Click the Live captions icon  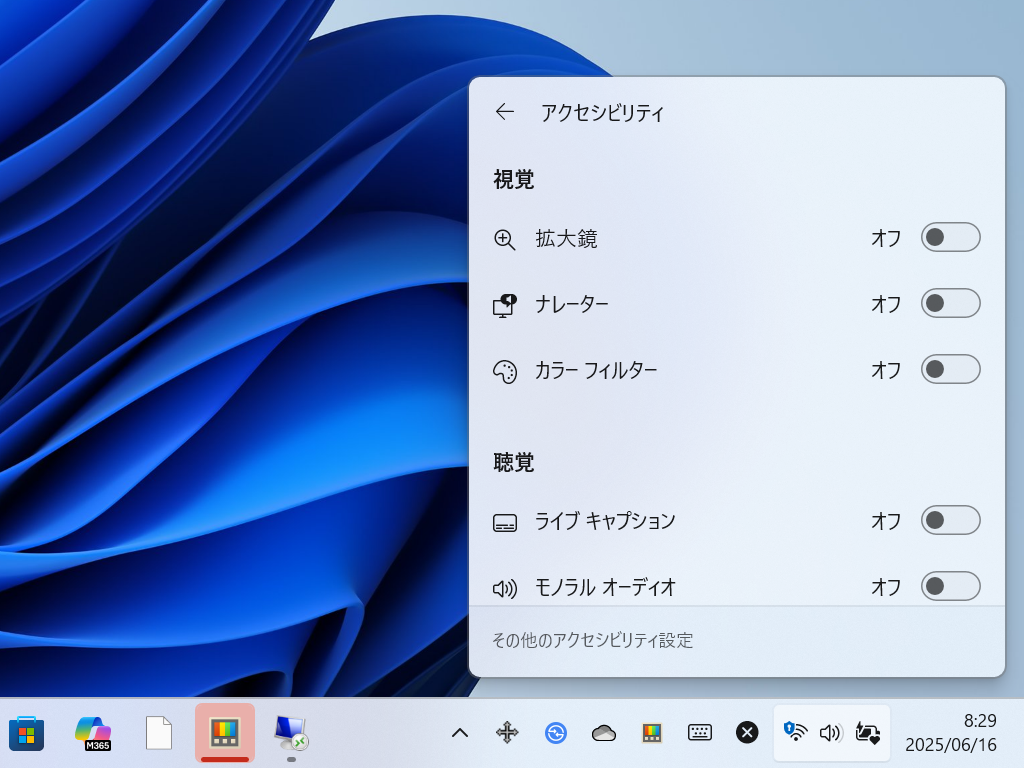tap(505, 520)
